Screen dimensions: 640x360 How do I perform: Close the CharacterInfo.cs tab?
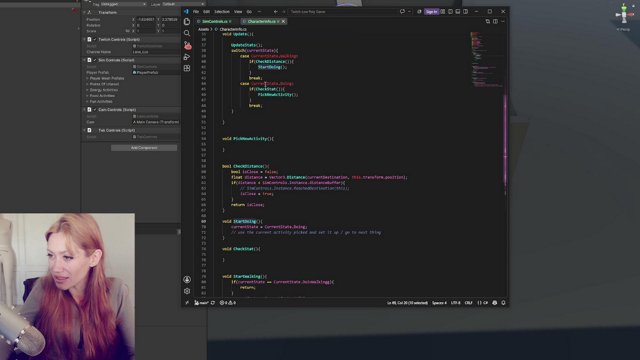(284, 21)
